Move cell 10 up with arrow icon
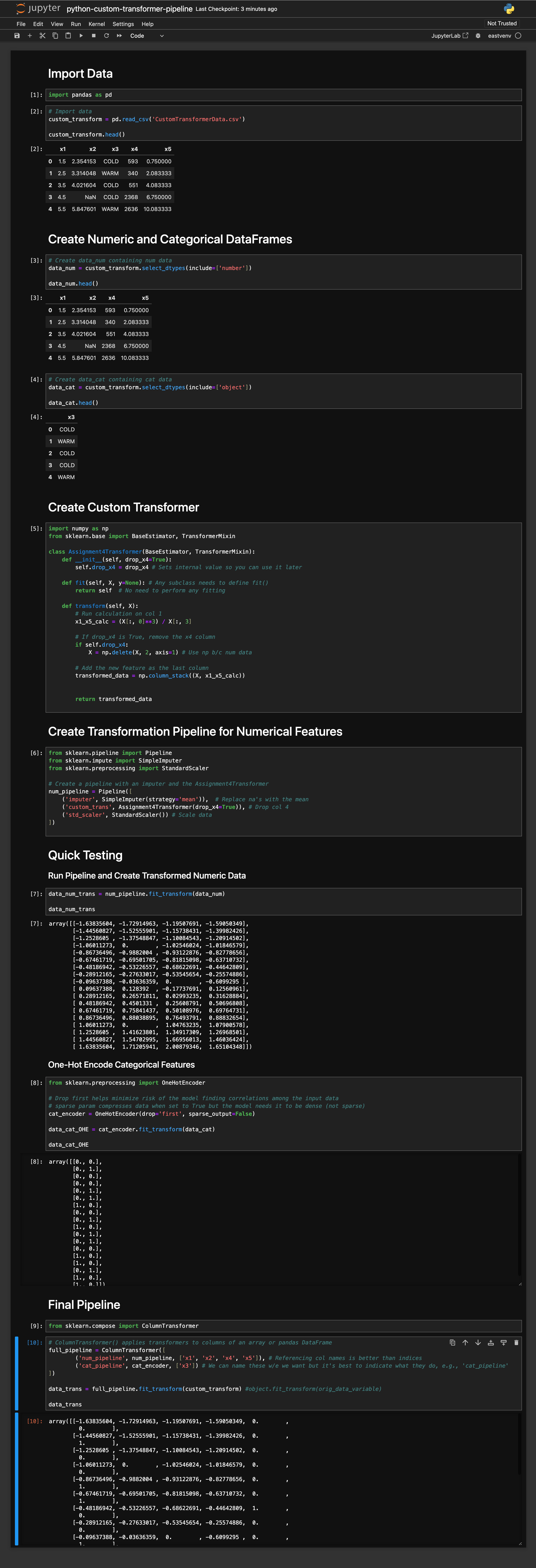This screenshot has height=1568, width=536. click(x=465, y=1343)
